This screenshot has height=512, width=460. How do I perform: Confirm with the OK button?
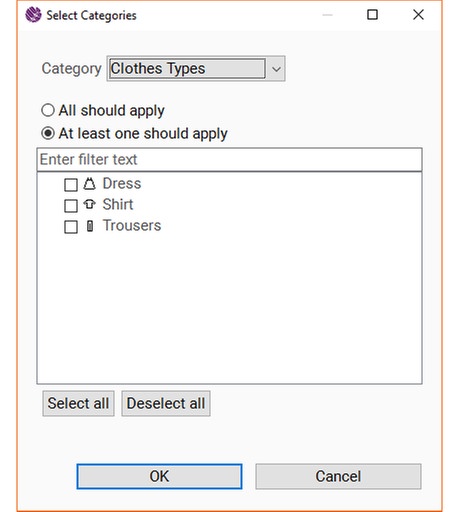click(x=159, y=476)
